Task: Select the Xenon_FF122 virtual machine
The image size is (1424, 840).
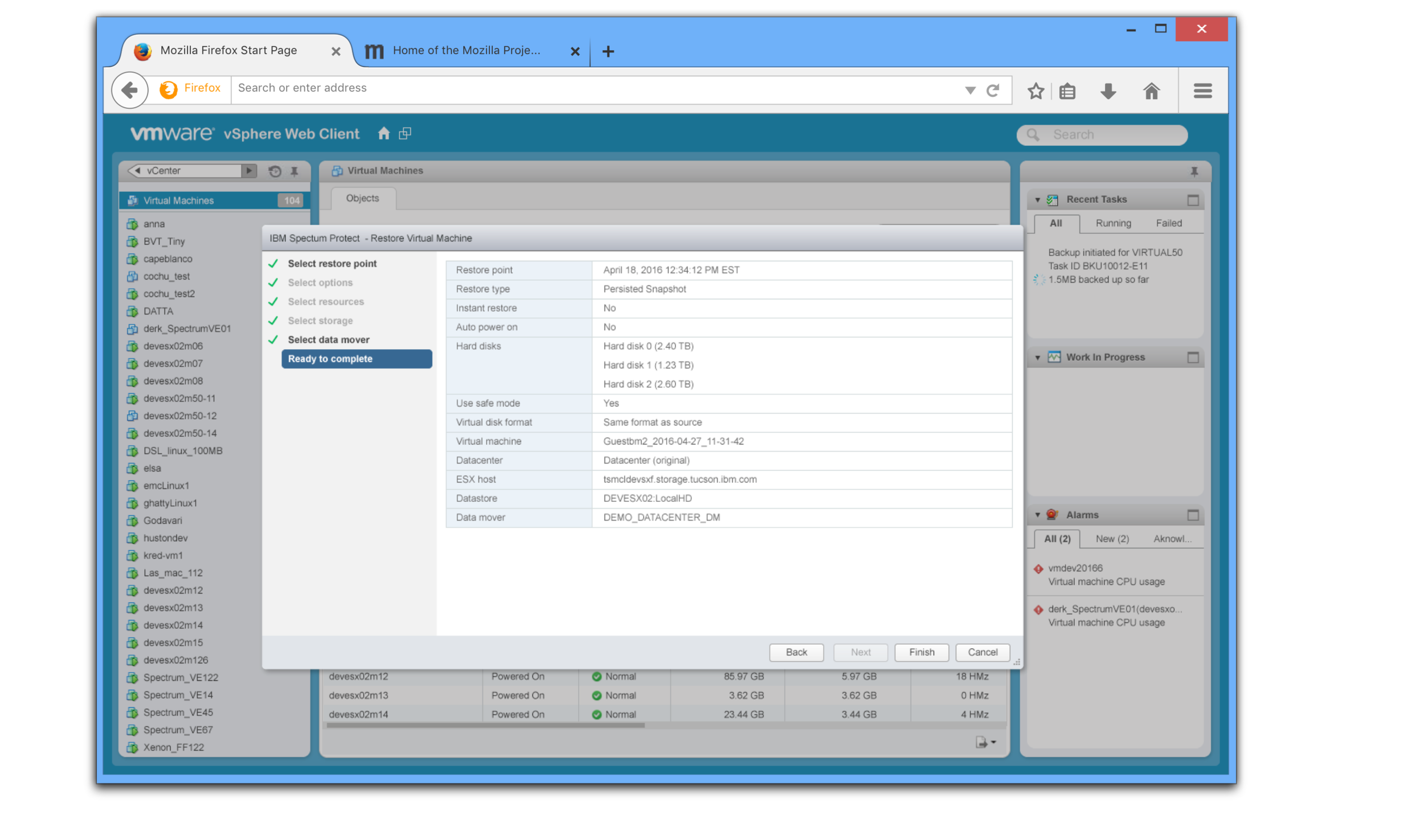Action: pos(173,747)
